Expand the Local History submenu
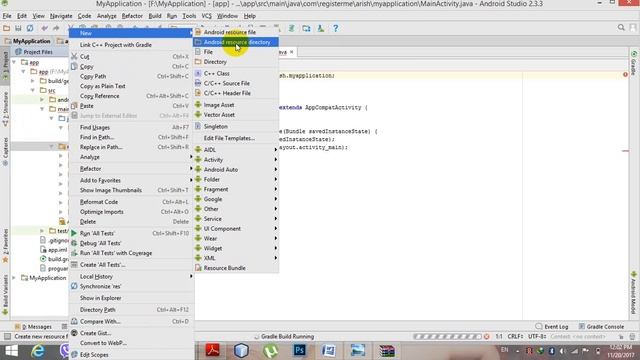The height and width of the screenshot is (360, 640). (131, 276)
